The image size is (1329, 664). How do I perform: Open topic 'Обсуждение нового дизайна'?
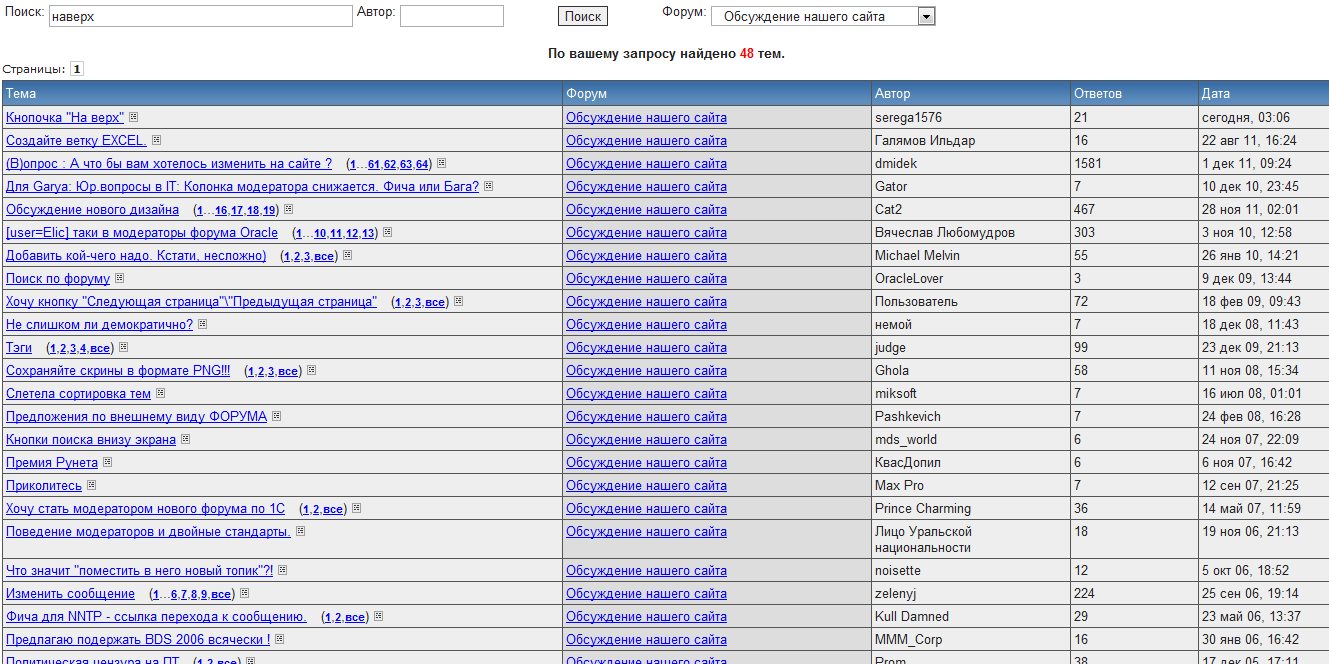(92, 209)
